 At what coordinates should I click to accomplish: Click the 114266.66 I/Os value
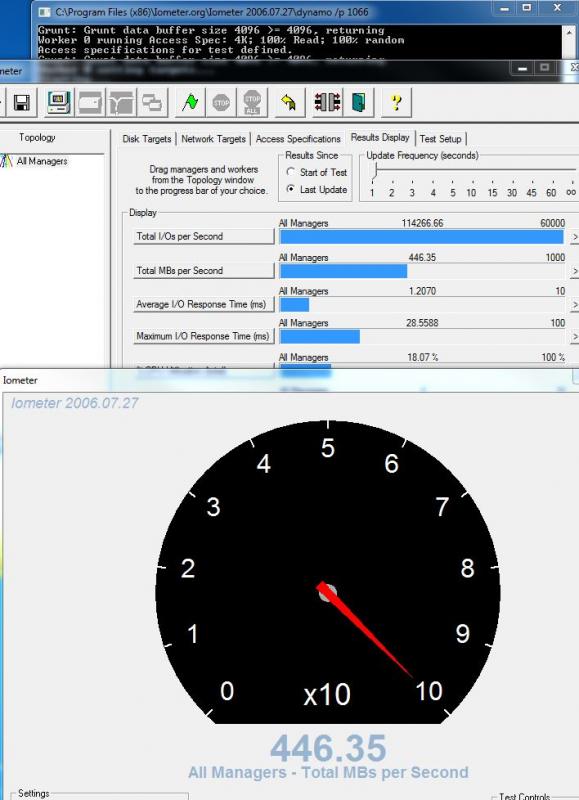click(422, 223)
